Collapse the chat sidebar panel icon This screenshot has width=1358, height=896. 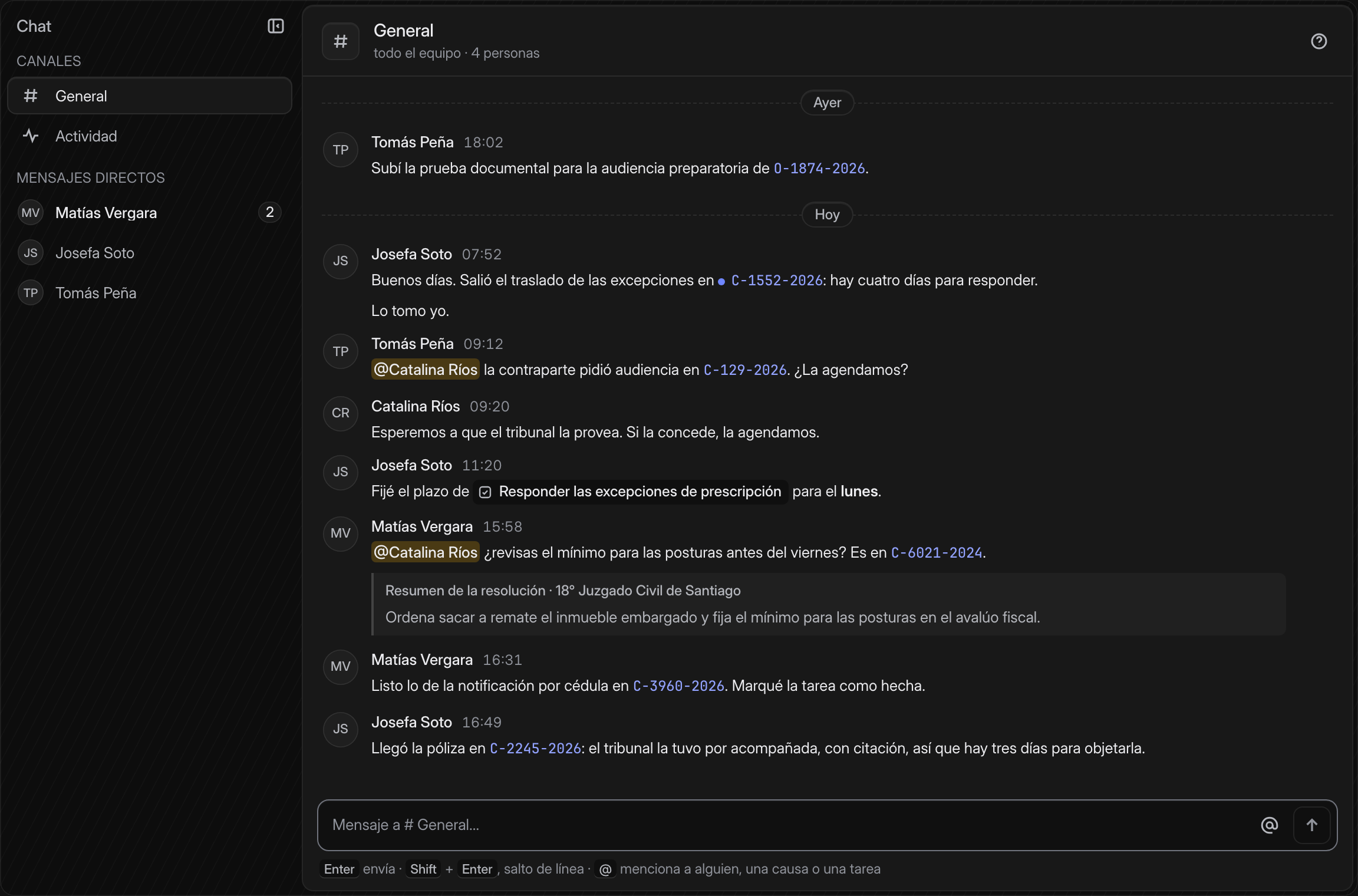point(275,26)
